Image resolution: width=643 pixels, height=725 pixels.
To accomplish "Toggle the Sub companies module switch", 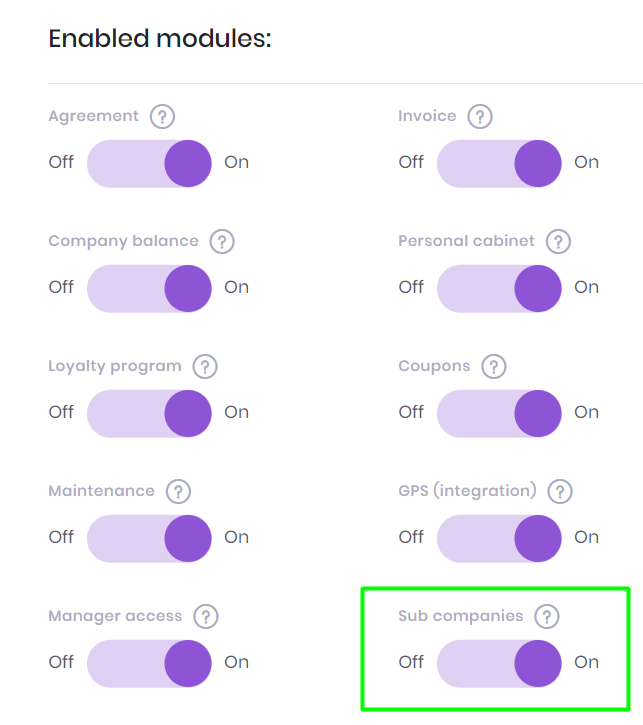I will tap(499, 663).
